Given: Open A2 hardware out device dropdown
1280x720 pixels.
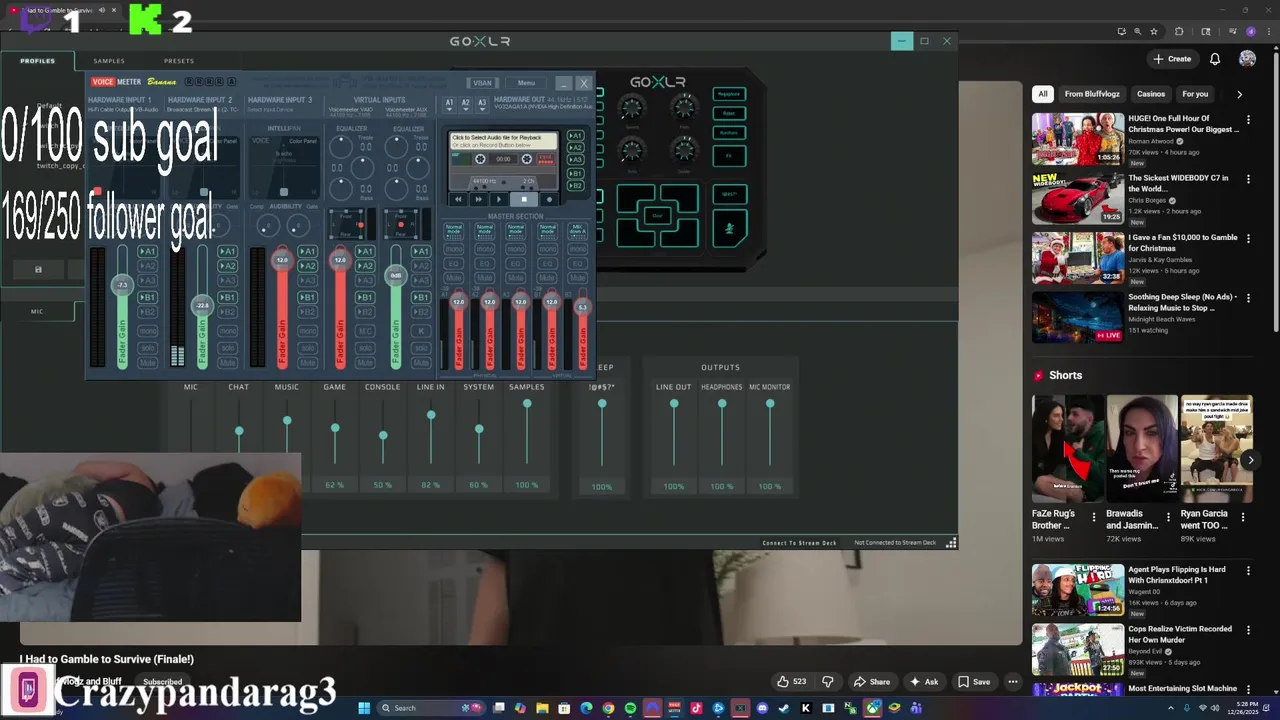Looking at the screenshot, I should coord(465,104).
